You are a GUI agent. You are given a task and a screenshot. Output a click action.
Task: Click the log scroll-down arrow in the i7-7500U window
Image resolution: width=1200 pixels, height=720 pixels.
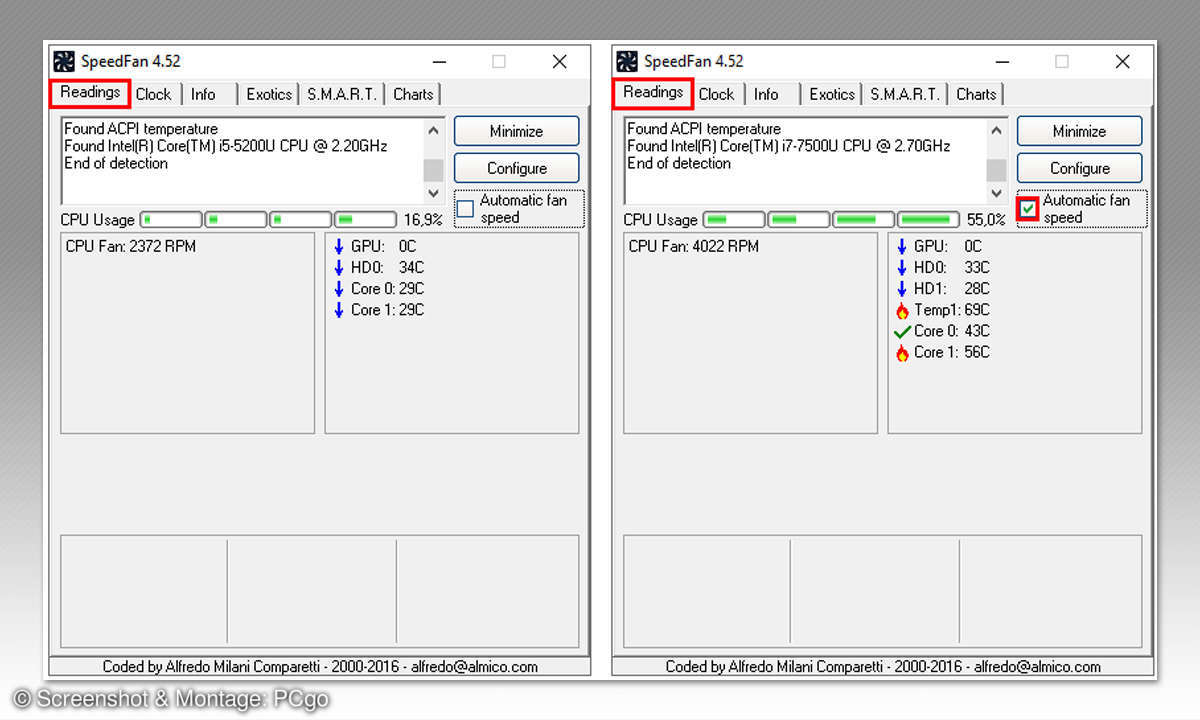point(996,193)
